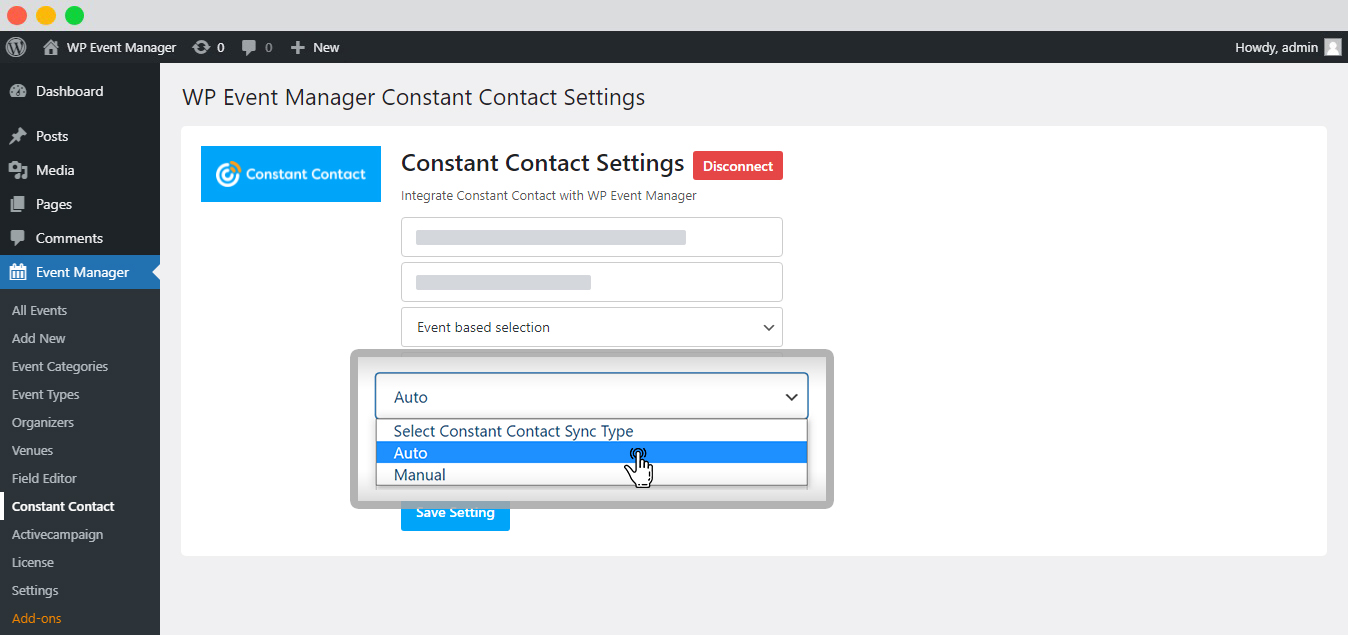Open Event Categories submenu

click(x=60, y=366)
